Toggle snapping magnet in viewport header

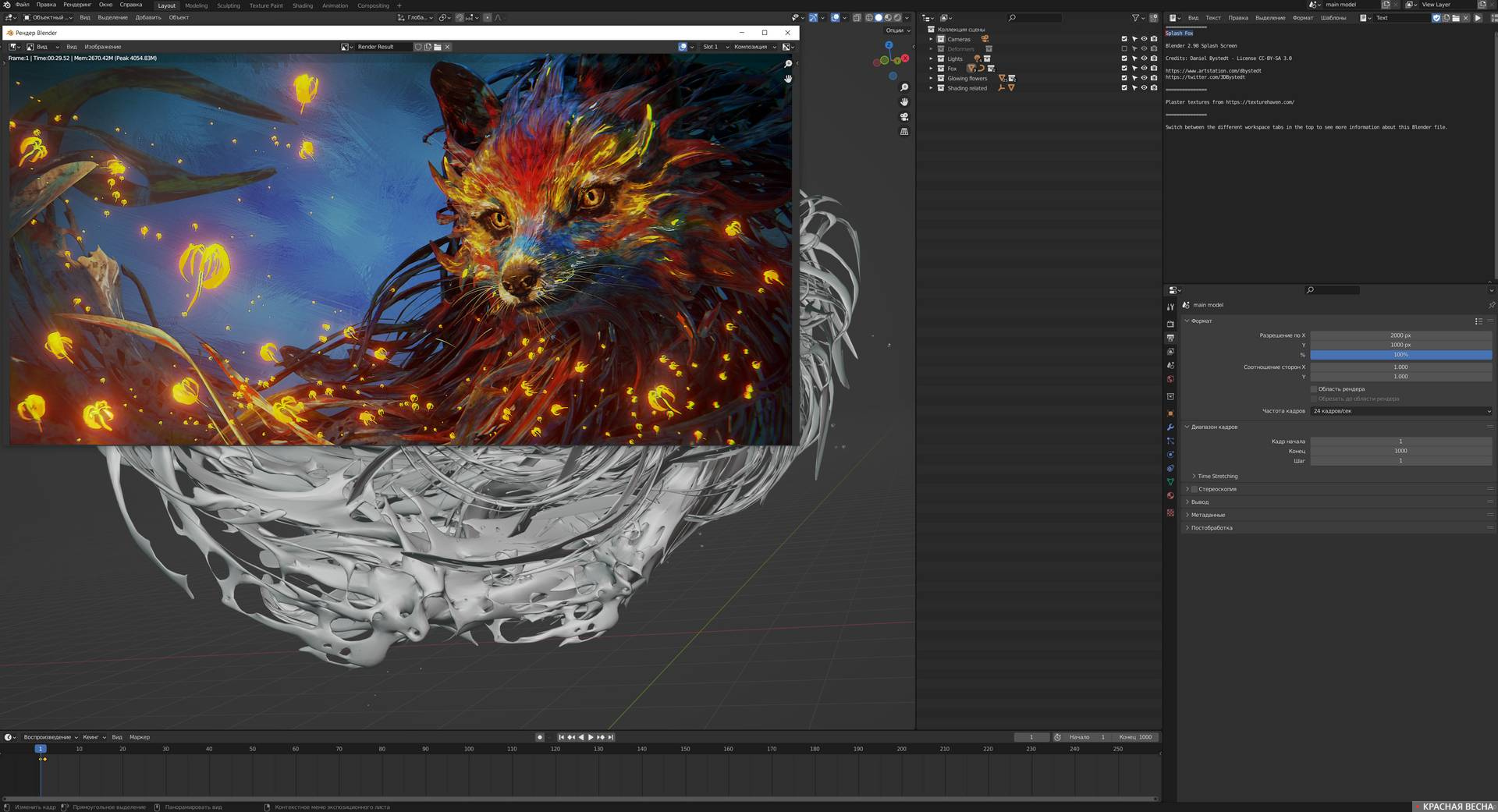460,17
